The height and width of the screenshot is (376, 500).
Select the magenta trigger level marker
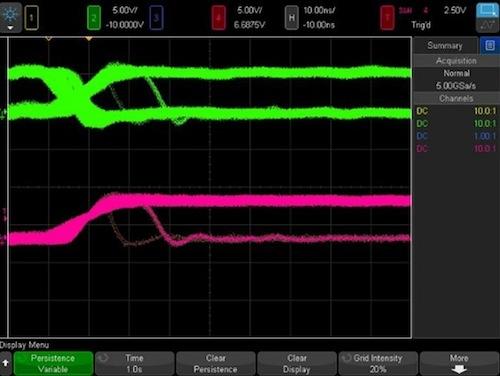(x=4, y=215)
